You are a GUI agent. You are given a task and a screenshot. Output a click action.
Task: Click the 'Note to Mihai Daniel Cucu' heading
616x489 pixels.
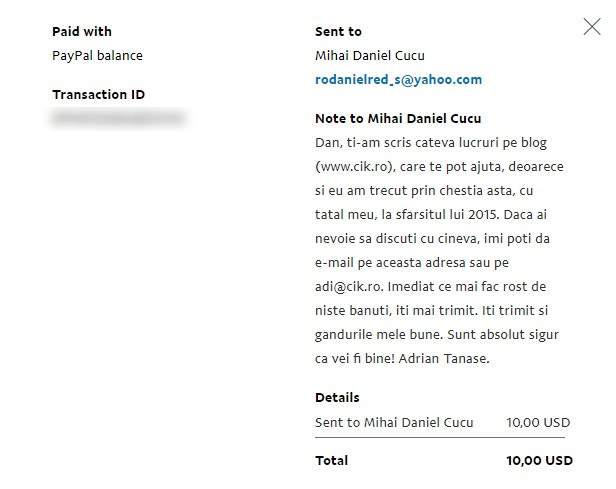click(x=398, y=119)
